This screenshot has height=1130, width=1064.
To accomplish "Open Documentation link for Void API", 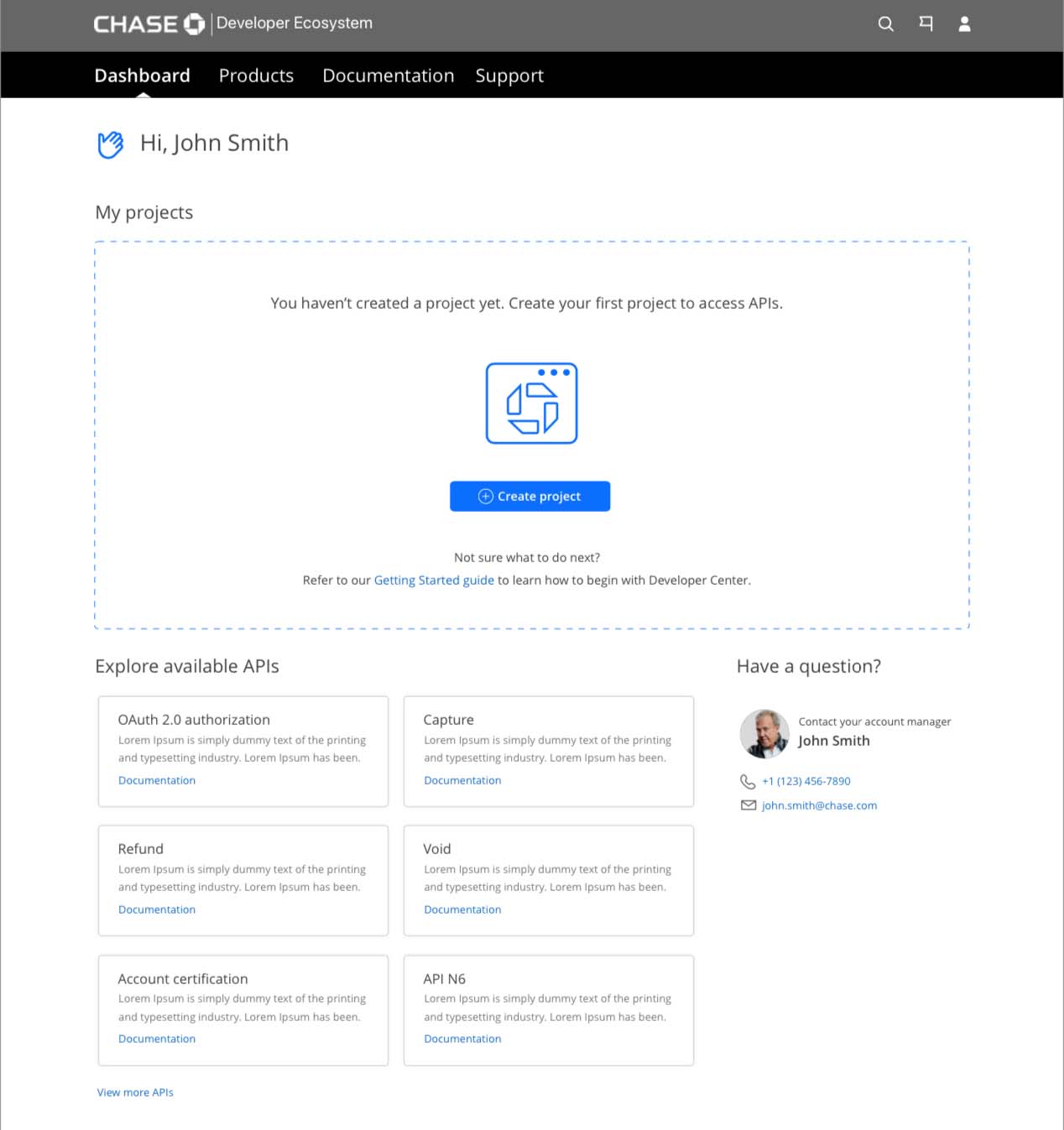I will tap(462, 909).
